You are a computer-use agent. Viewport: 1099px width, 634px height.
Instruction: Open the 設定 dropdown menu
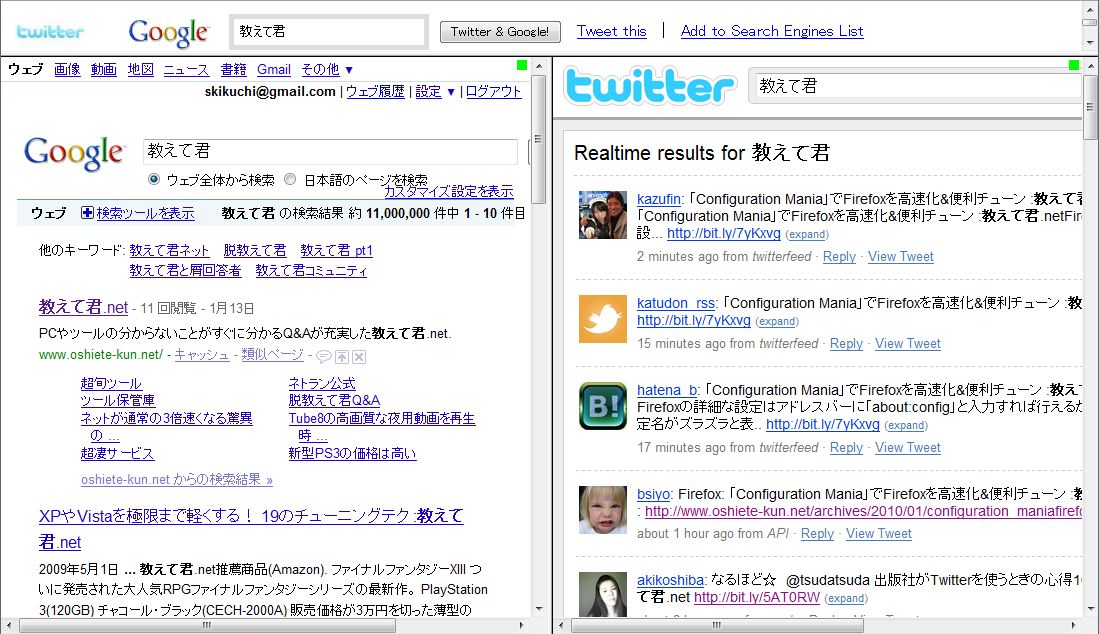coord(435,92)
